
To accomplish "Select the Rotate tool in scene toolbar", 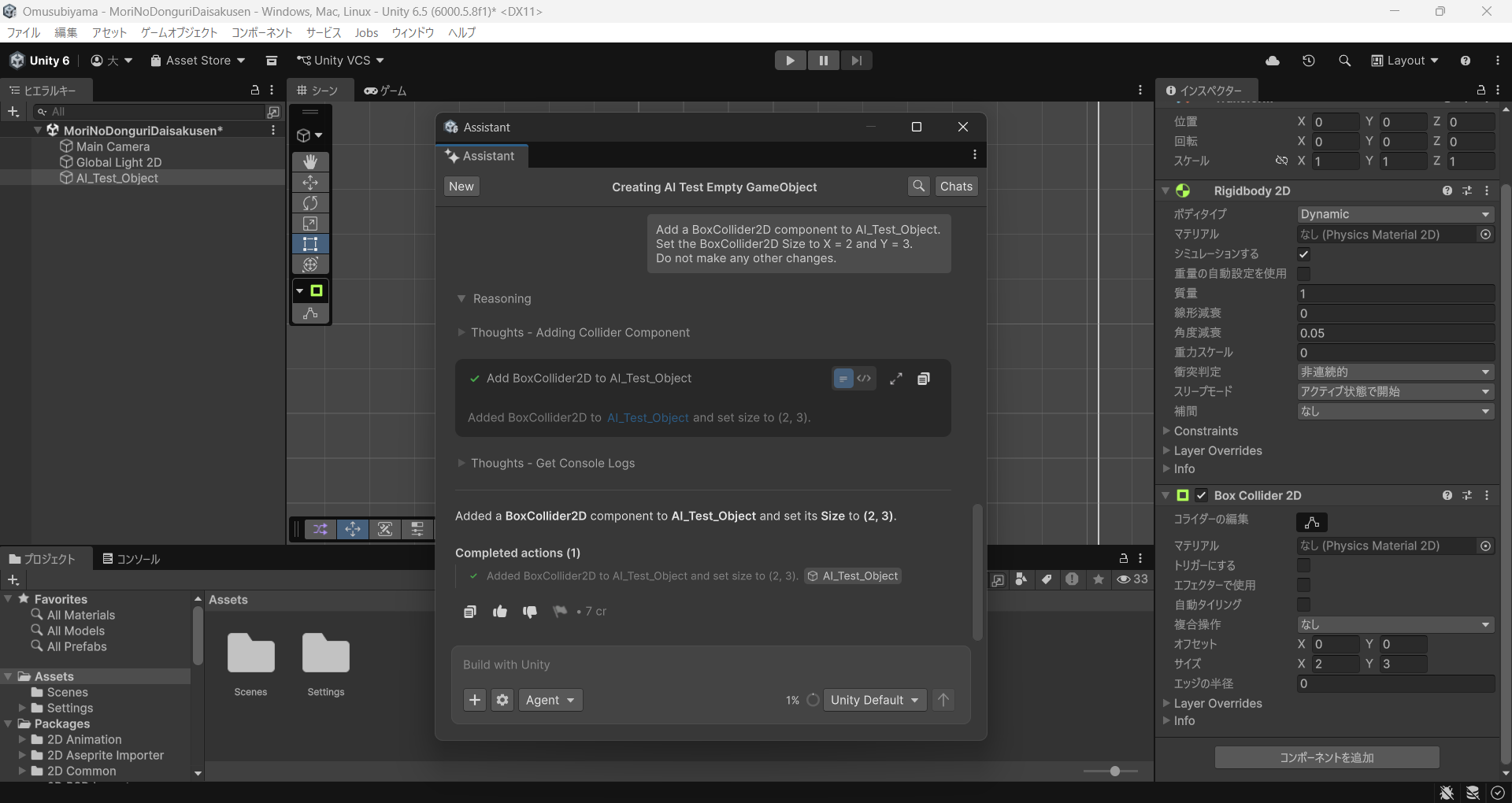I will point(310,203).
